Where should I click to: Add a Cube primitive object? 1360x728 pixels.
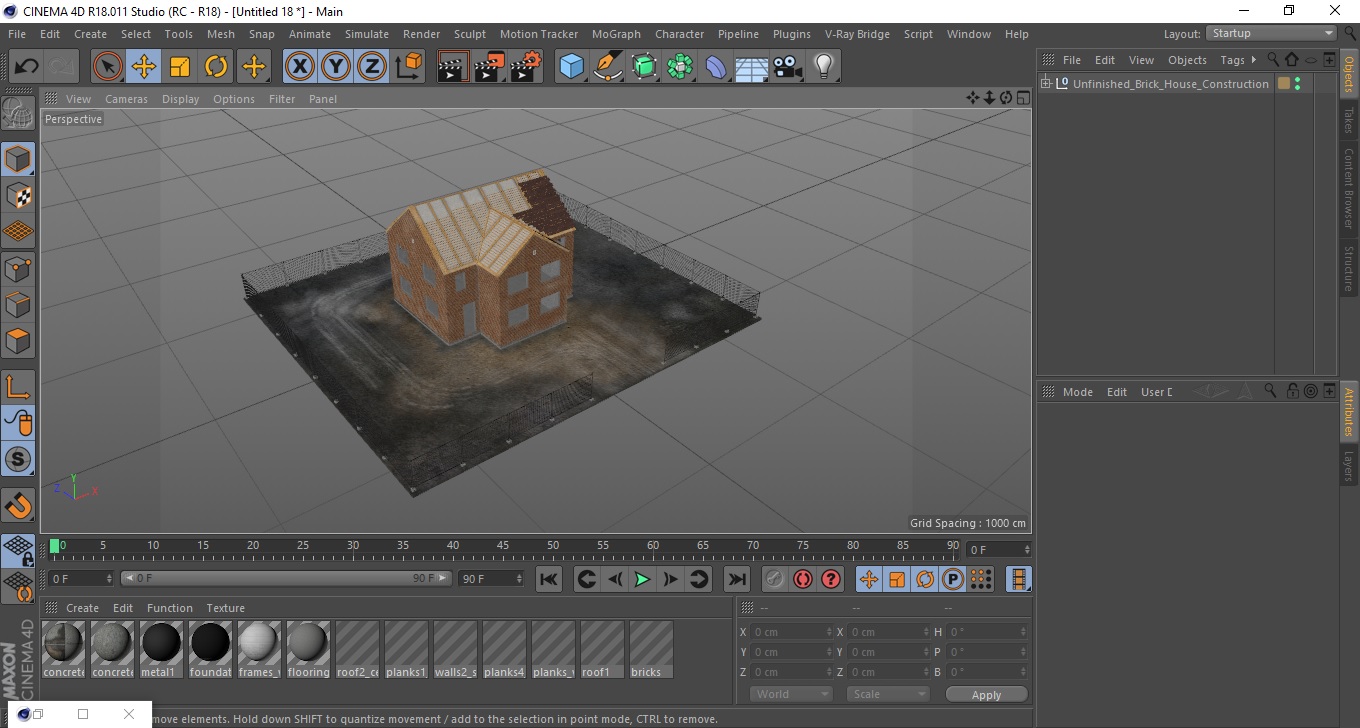coord(571,67)
